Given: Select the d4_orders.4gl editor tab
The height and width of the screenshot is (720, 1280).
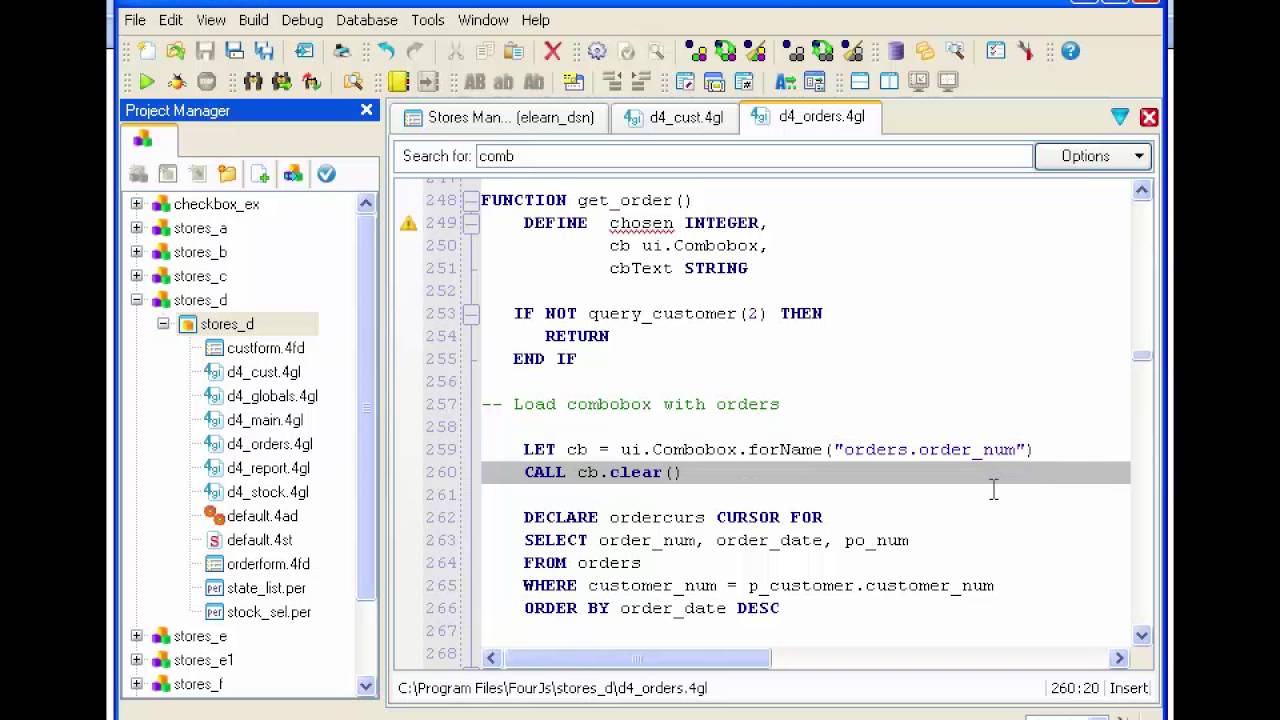Looking at the screenshot, I should (809, 116).
